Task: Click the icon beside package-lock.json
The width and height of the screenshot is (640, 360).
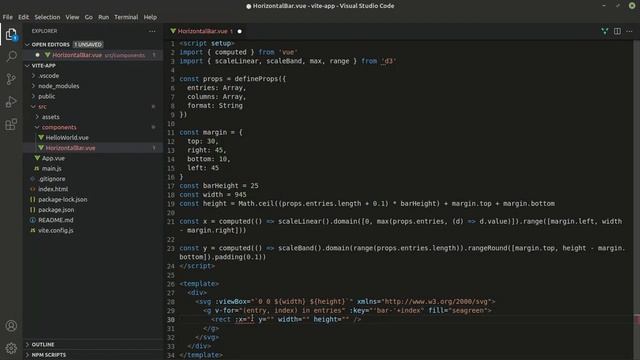Action: (33, 200)
